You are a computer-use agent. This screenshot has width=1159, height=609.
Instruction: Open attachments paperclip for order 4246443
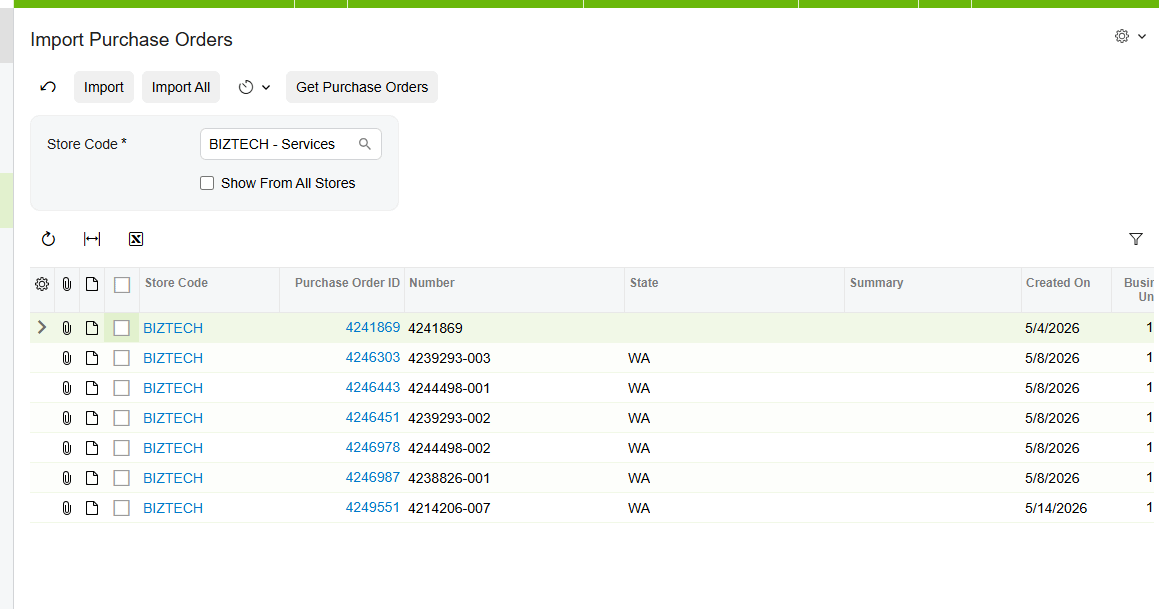[x=67, y=388]
